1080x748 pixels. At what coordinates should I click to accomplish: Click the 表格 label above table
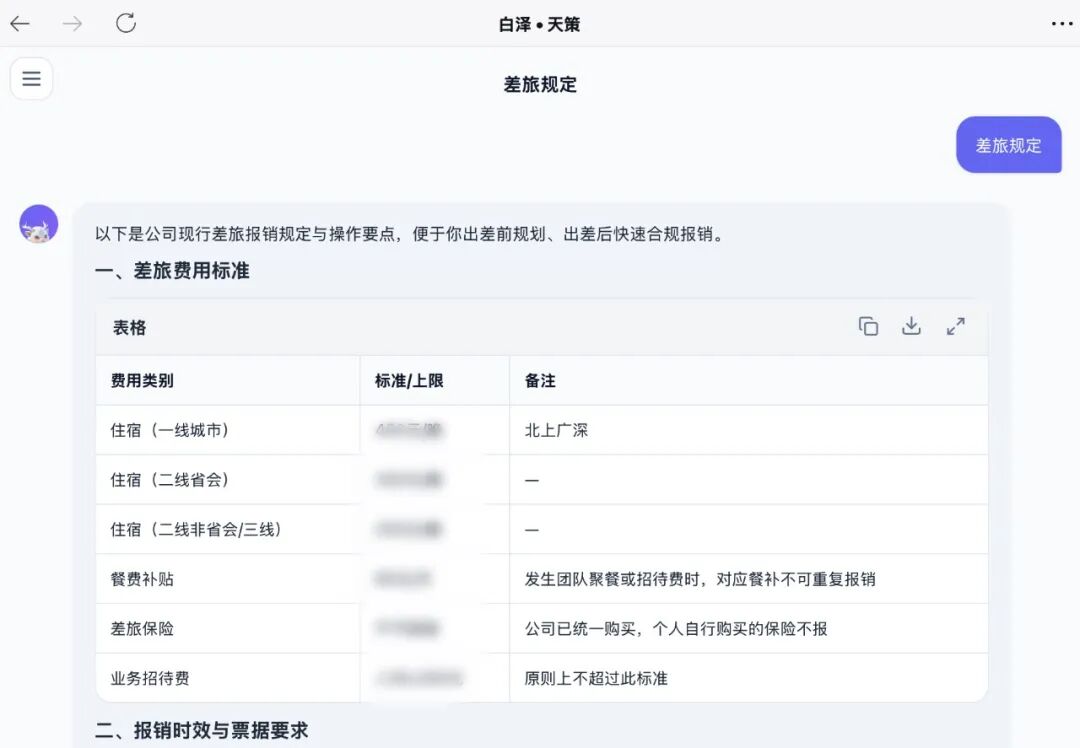(129, 327)
